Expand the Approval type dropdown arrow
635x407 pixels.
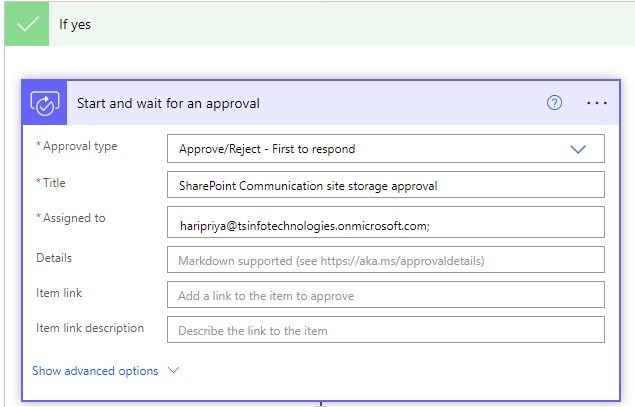click(578, 149)
